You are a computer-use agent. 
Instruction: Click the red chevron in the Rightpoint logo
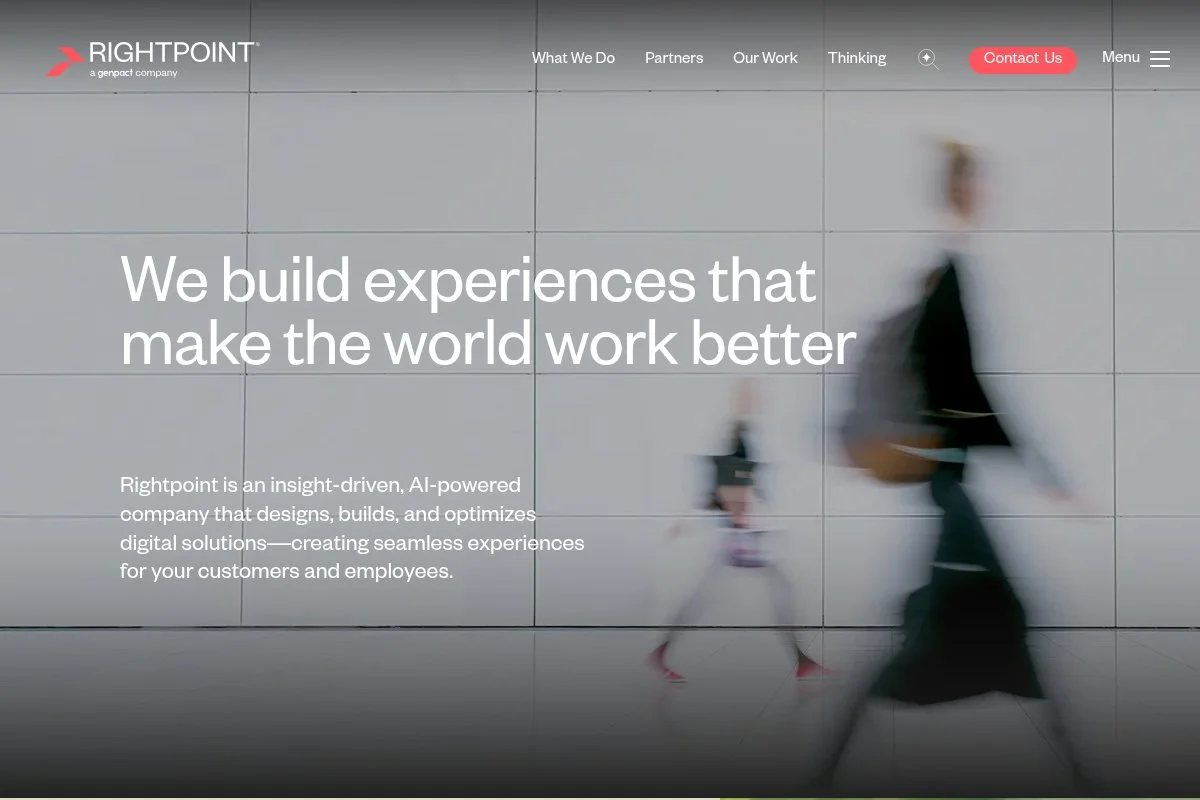click(x=65, y=59)
